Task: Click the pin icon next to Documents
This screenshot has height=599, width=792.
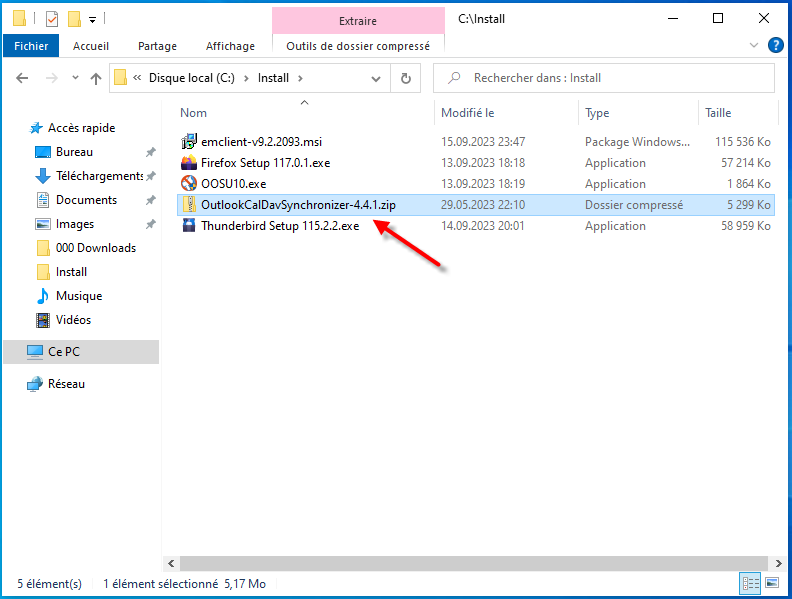Action: pos(151,200)
